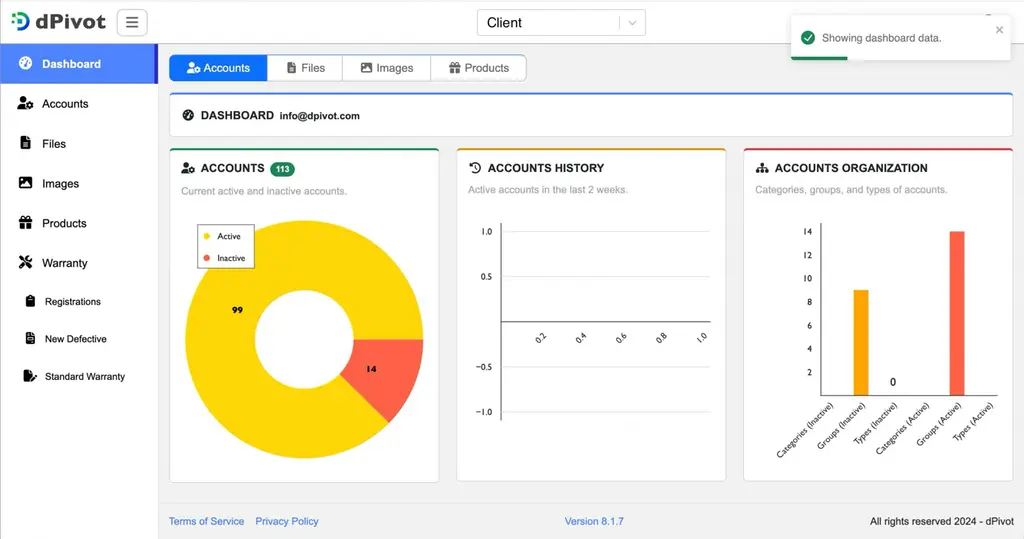The image size is (1024, 539).
Task: Toggle Active legend yellow marker
Action: click(207, 236)
